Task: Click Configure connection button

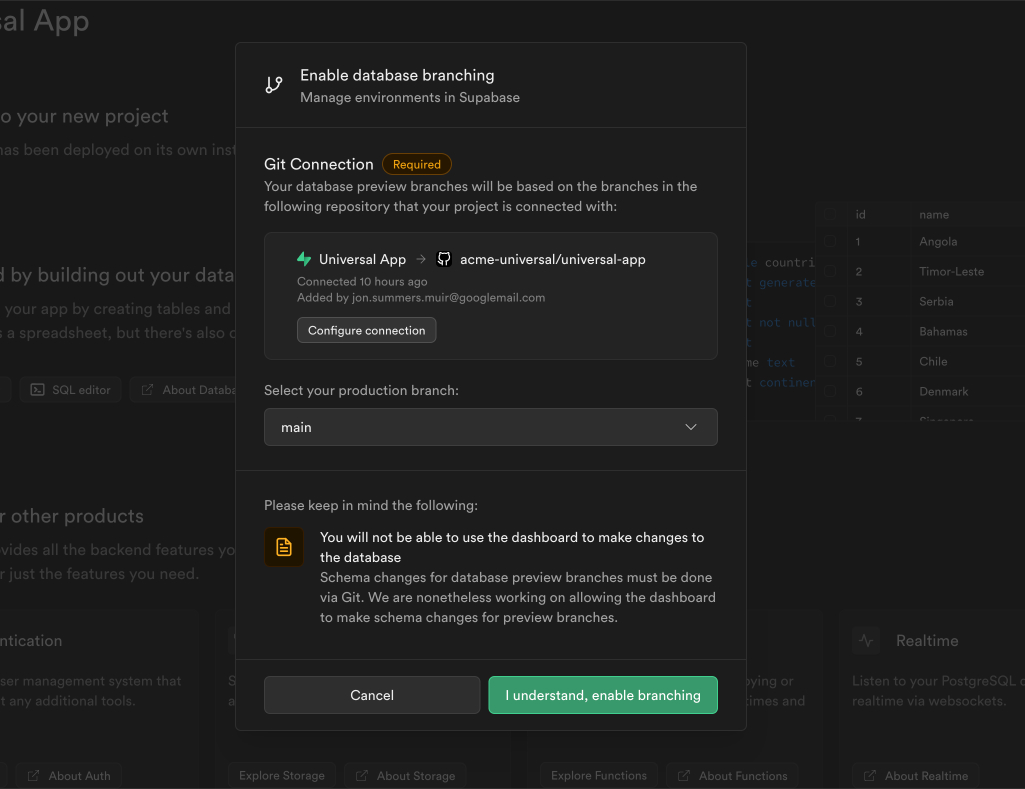Action: [x=367, y=330]
